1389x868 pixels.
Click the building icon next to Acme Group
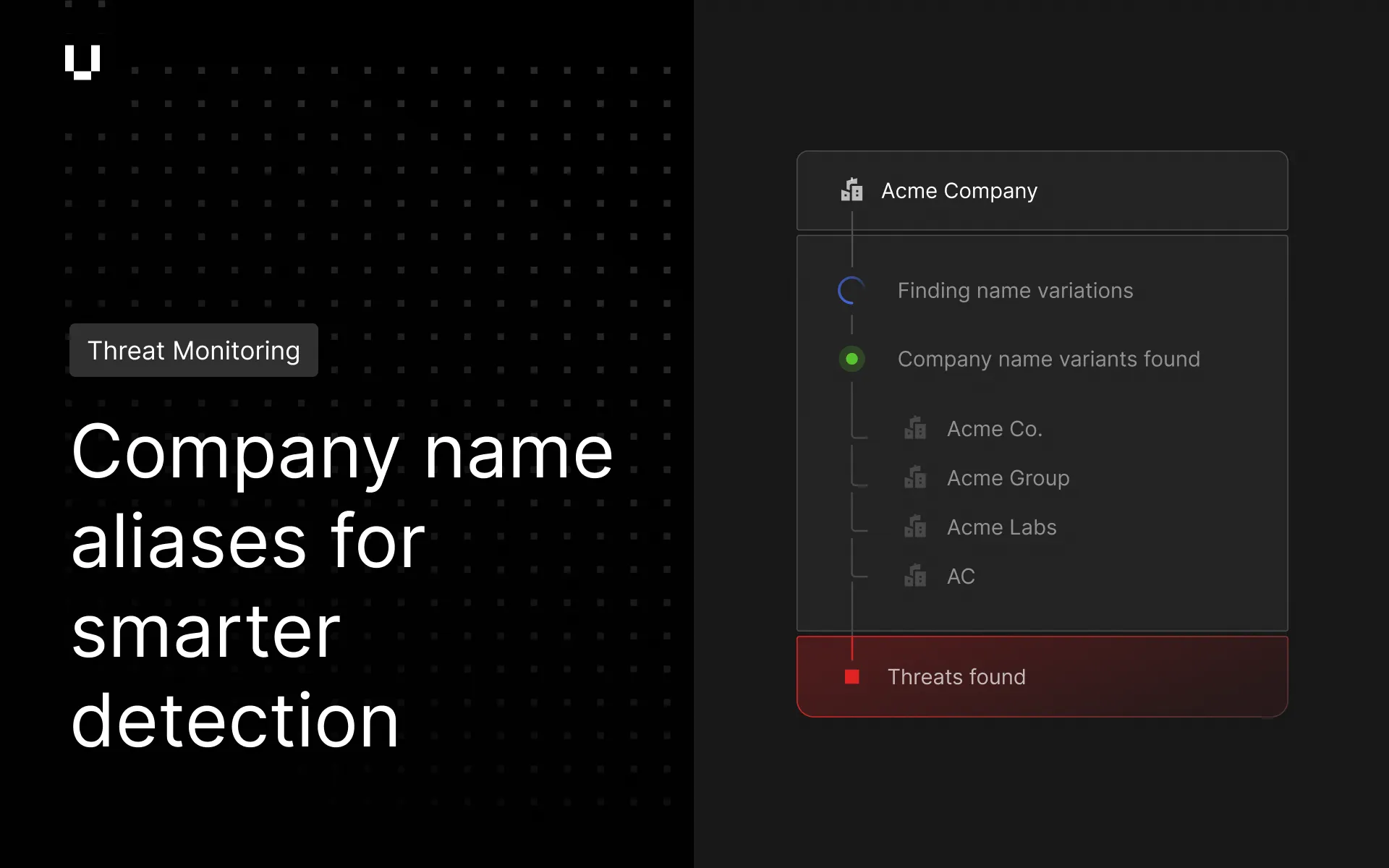point(915,477)
